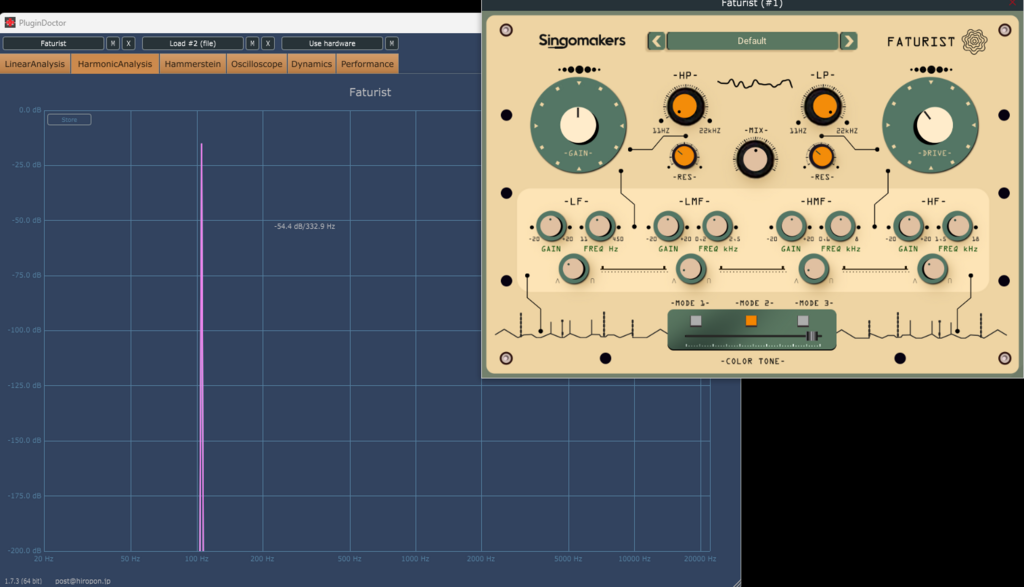Click the M button next to Load #2 slot
The height and width of the screenshot is (587, 1024).
252,44
